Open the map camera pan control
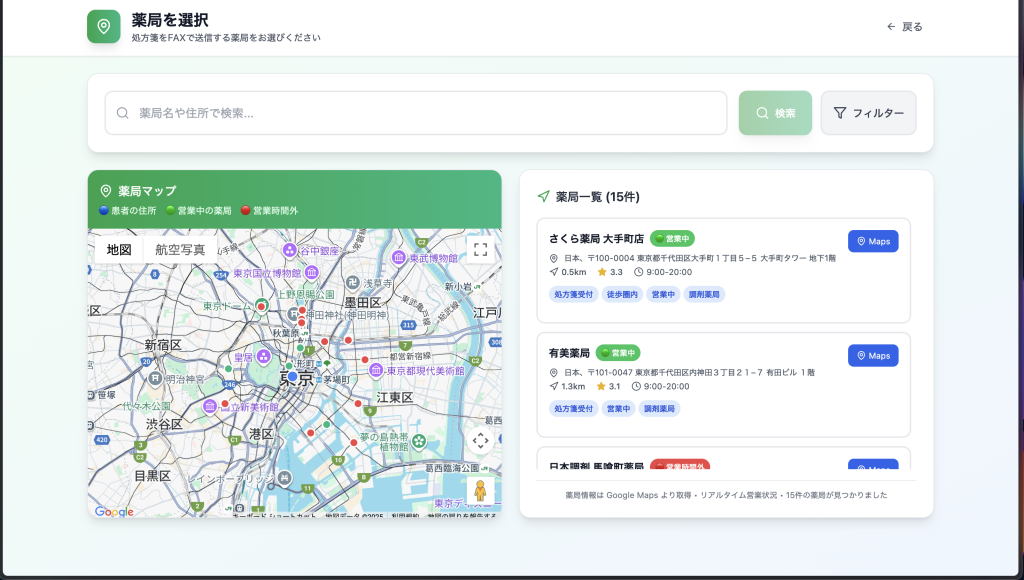1024x580 pixels. pos(480,440)
